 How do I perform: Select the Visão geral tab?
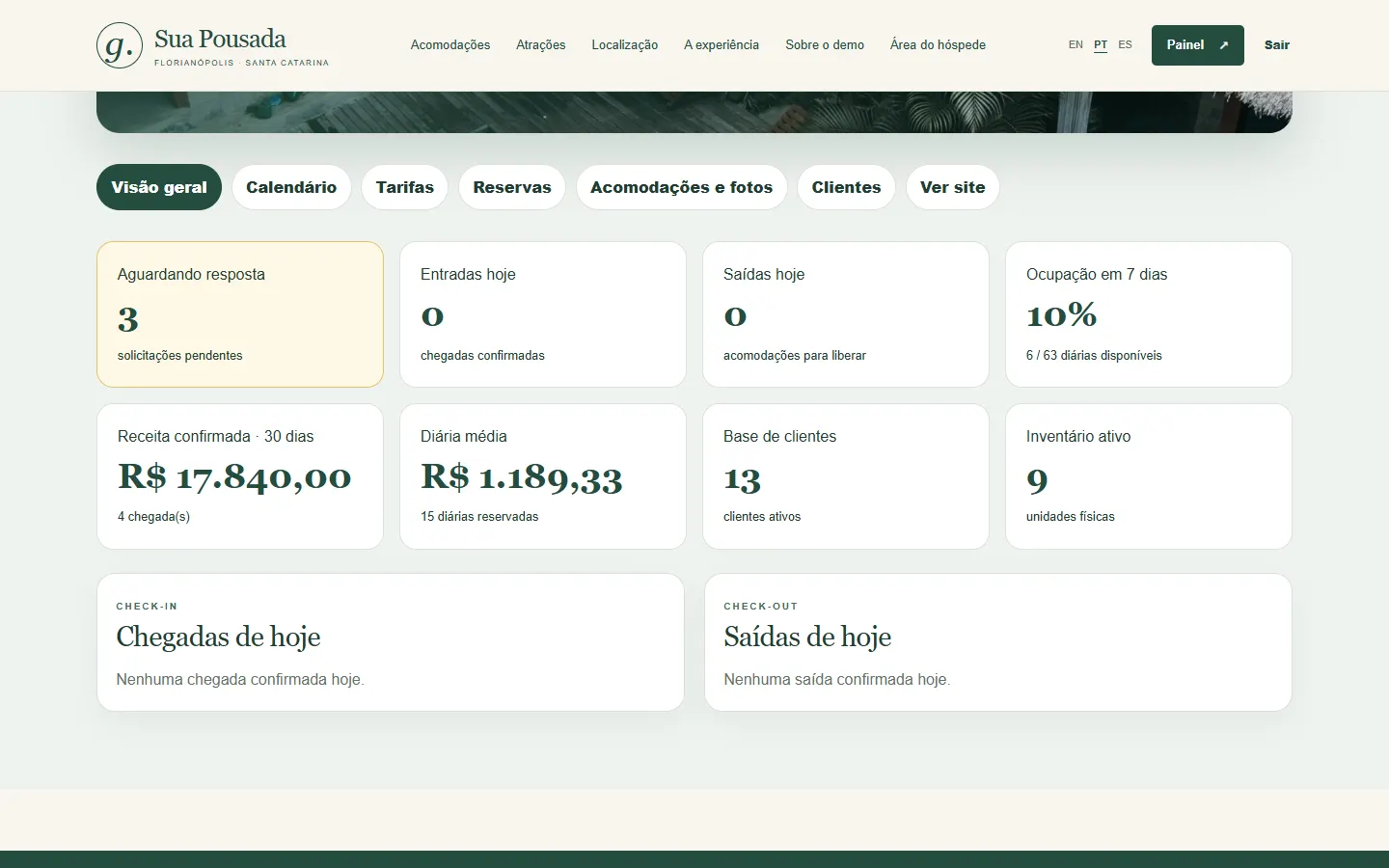point(159,187)
